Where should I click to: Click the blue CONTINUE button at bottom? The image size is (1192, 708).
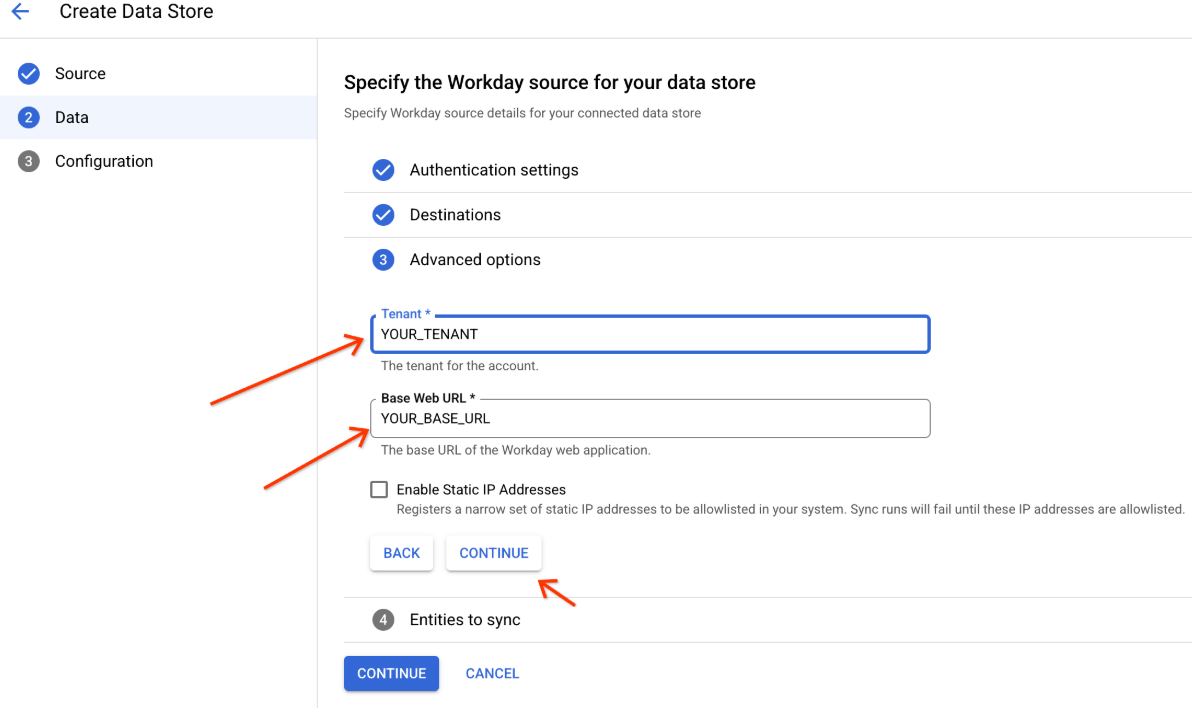(x=392, y=674)
